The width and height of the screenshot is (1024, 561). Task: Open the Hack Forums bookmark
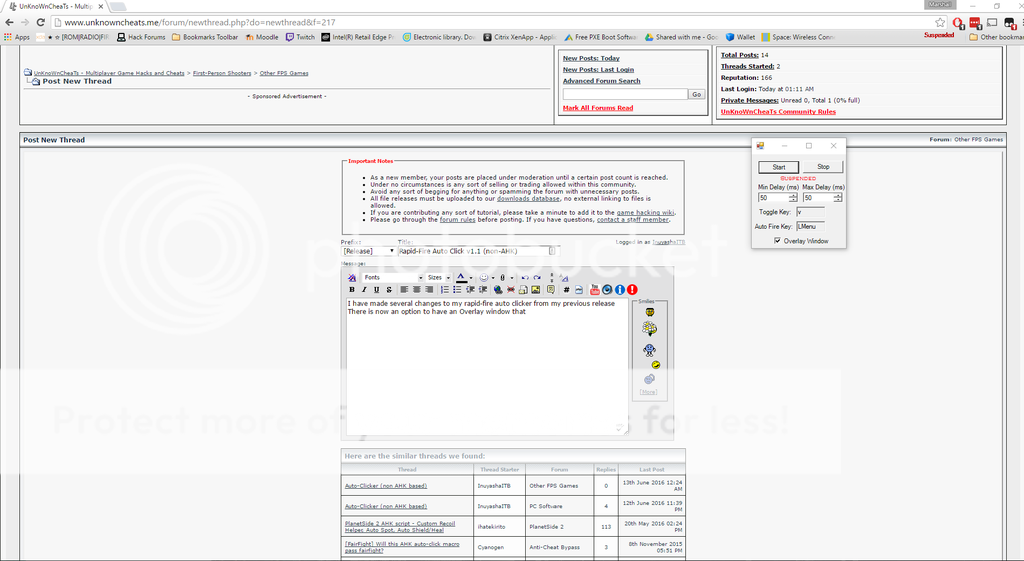(141, 37)
